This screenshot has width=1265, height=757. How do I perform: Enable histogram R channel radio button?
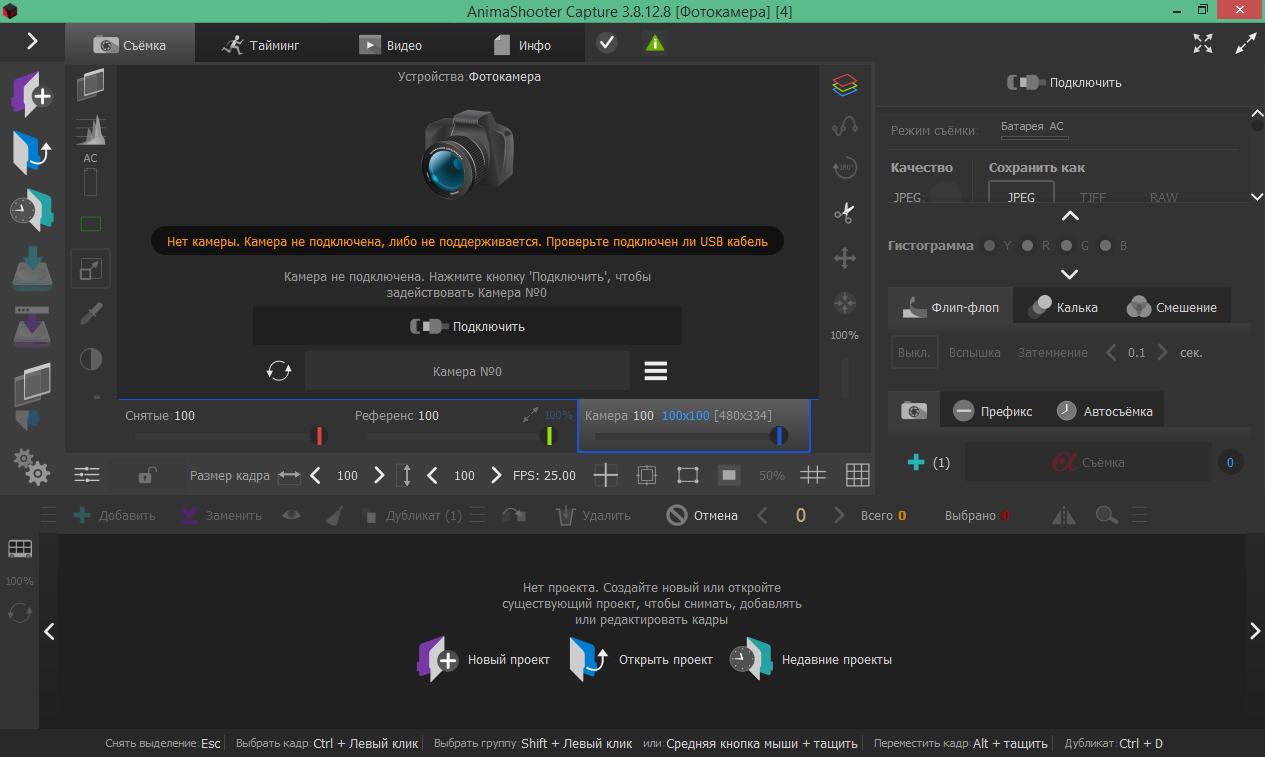point(1029,246)
